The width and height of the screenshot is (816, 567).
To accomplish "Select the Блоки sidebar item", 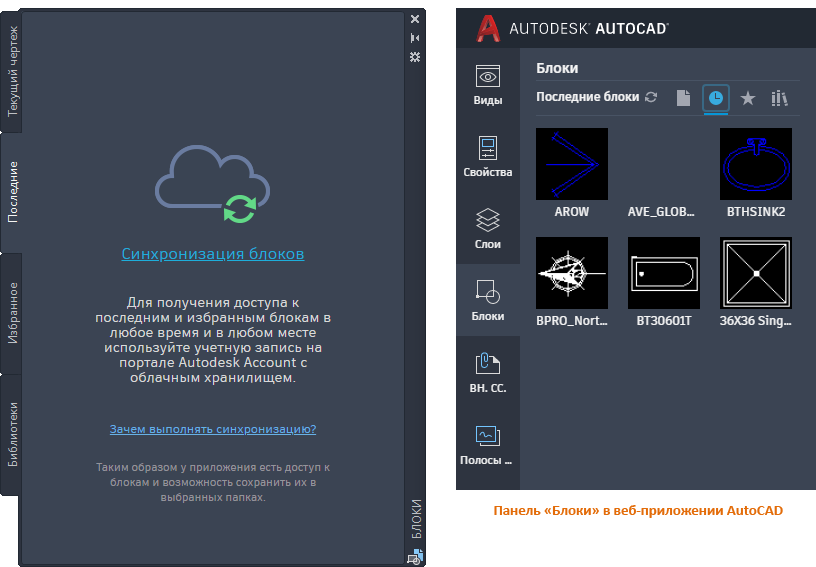I will (488, 300).
